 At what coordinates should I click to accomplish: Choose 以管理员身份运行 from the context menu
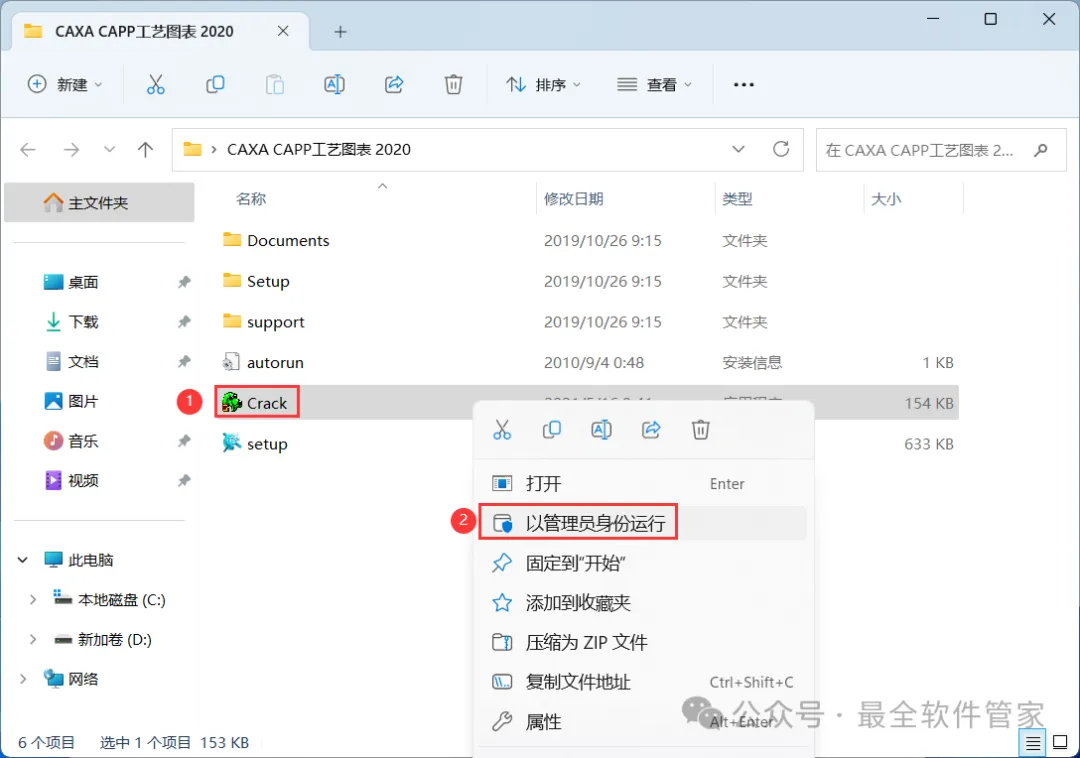[x=642, y=523]
